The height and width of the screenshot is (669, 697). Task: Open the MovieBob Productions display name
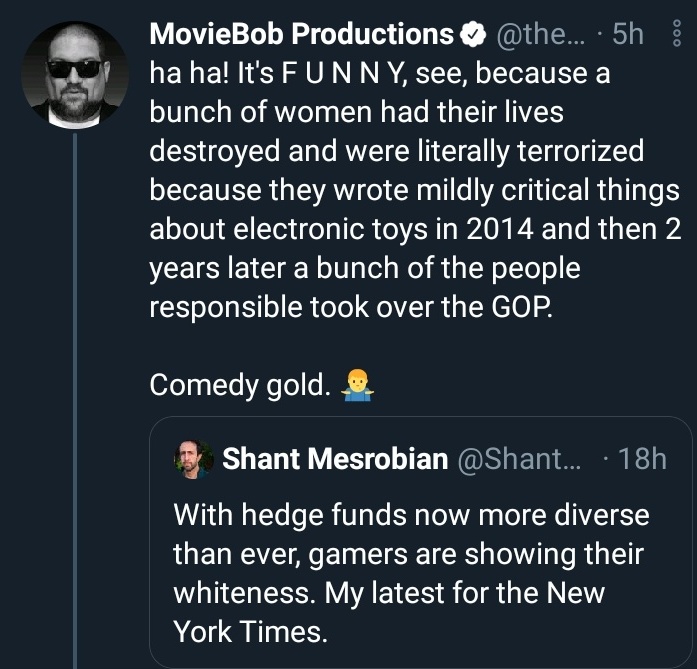tap(301, 35)
